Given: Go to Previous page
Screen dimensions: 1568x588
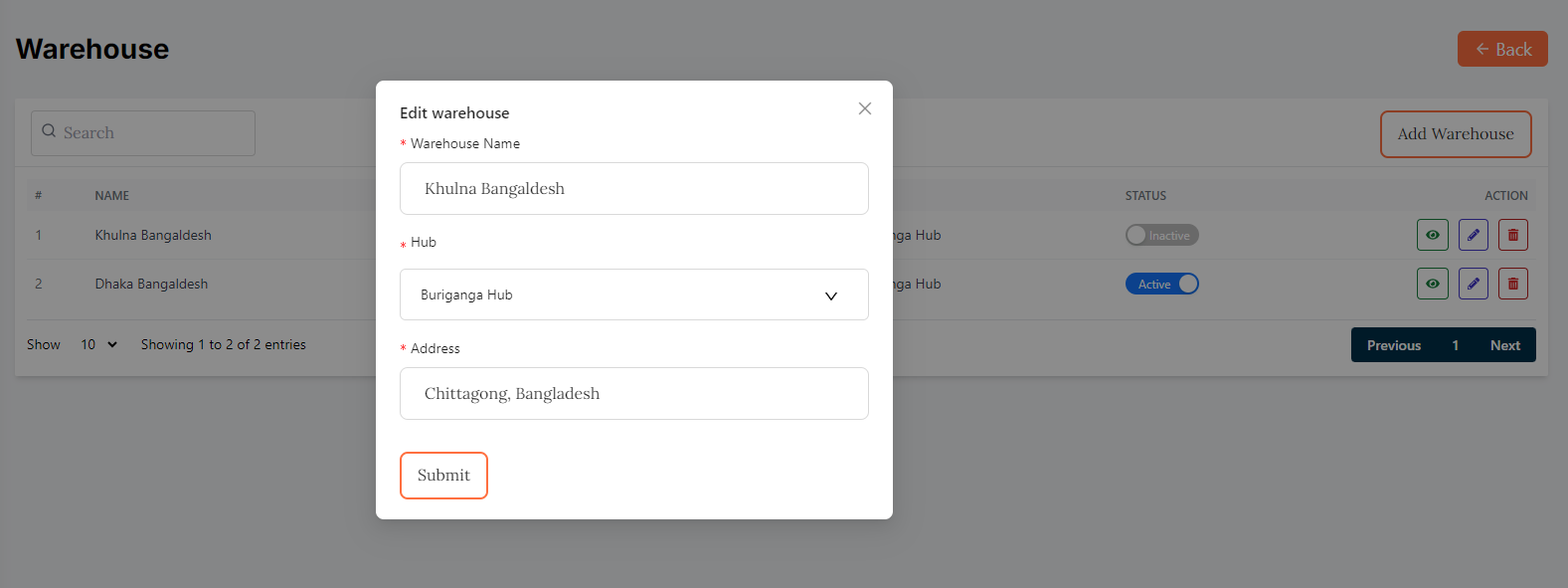Looking at the screenshot, I should pos(1393,345).
